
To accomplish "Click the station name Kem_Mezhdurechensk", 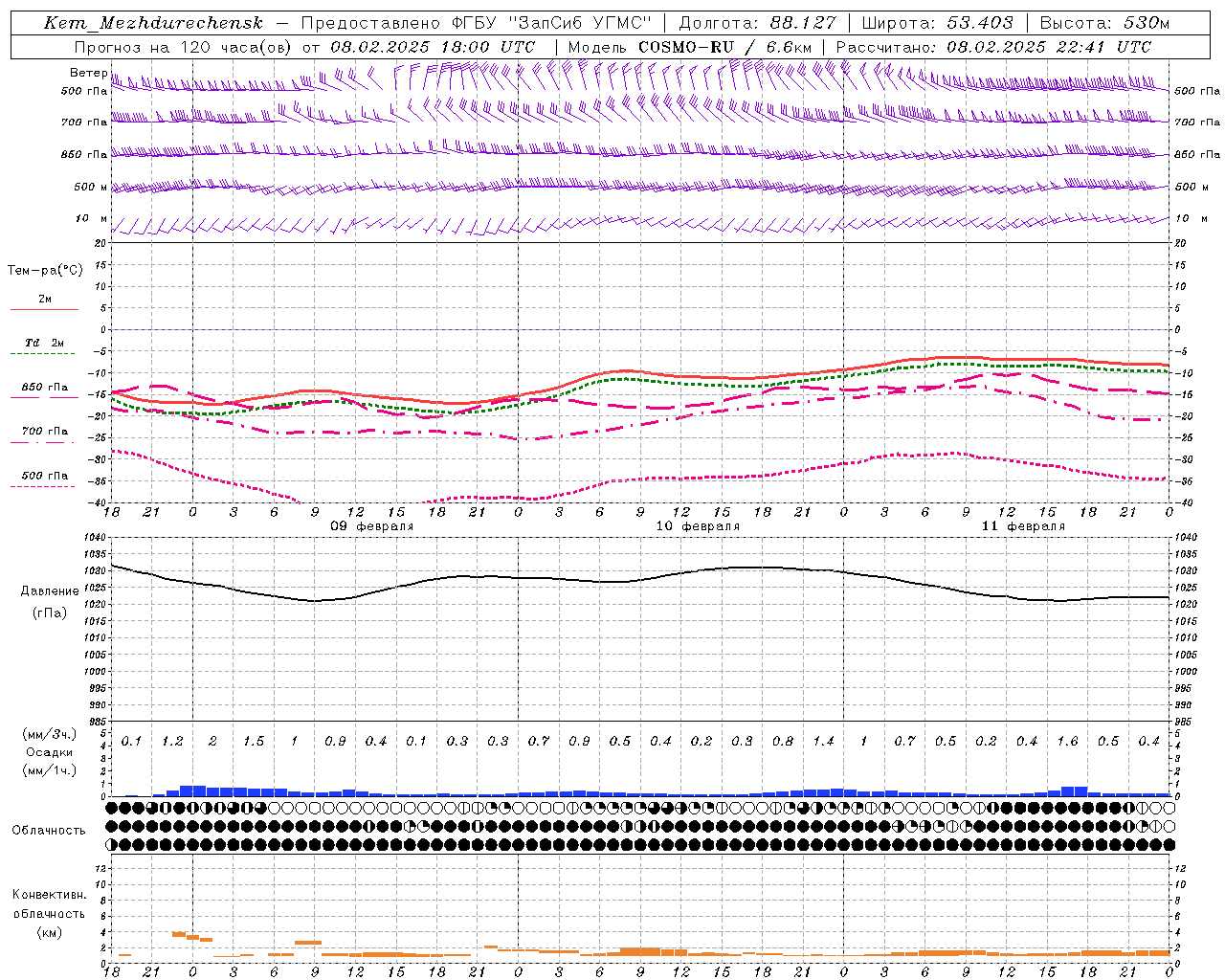I will pyautogui.click(x=153, y=23).
